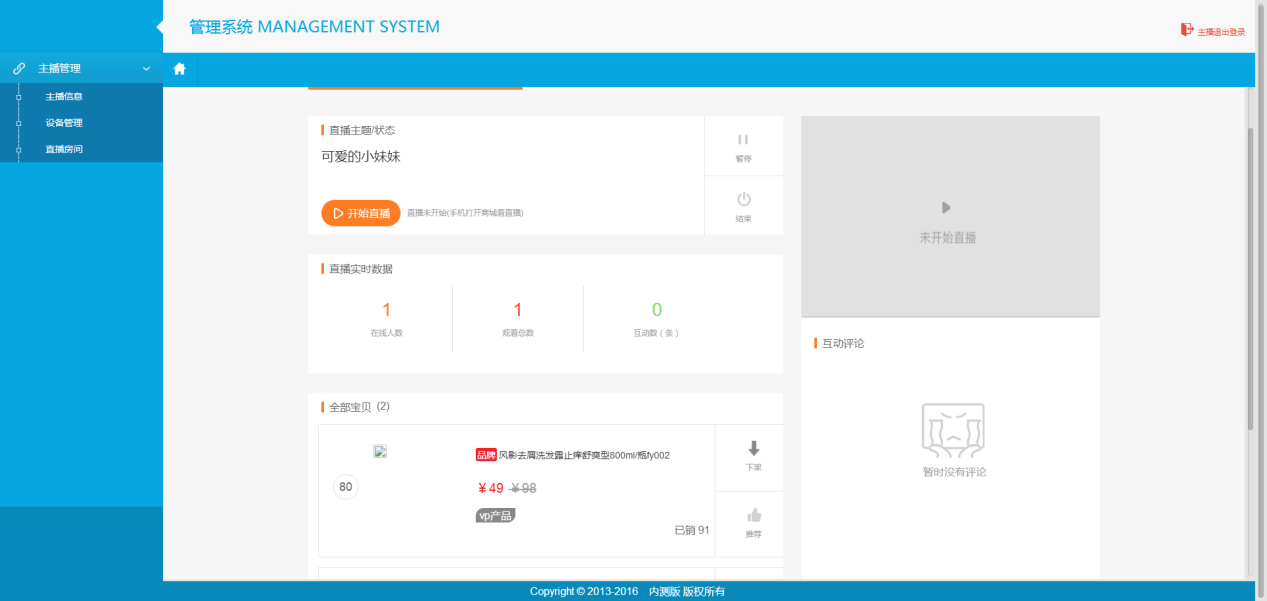The image size is (1267, 601).
Task: Open 直播房间 in the sidebar
Action: (x=64, y=149)
